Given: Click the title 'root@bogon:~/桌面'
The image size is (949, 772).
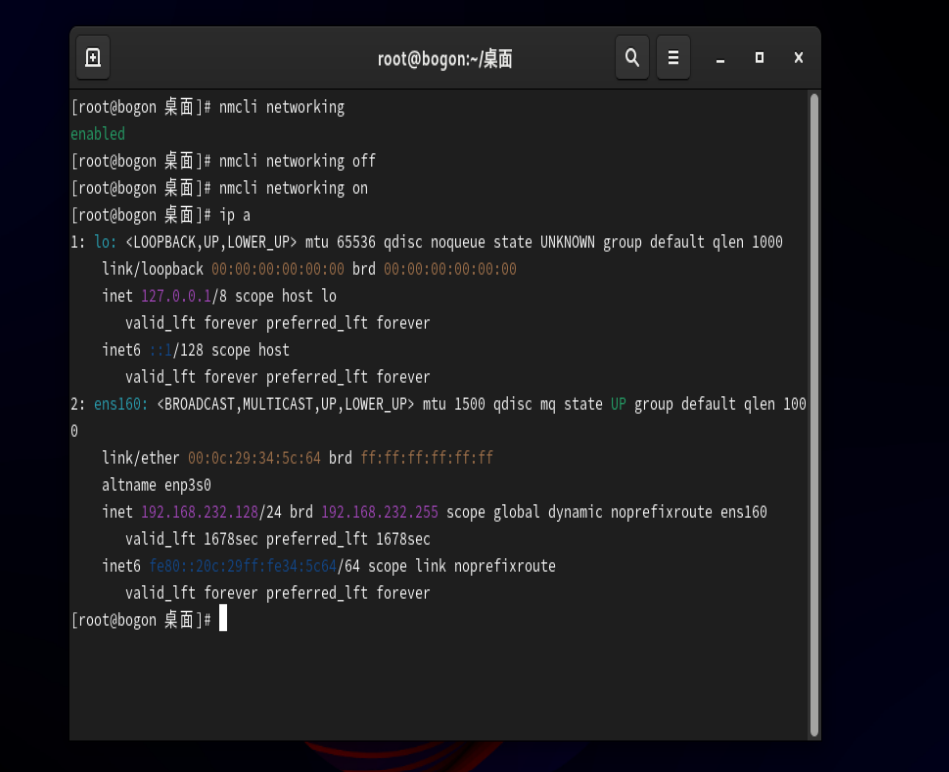Looking at the screenshot, I should 445,59.
